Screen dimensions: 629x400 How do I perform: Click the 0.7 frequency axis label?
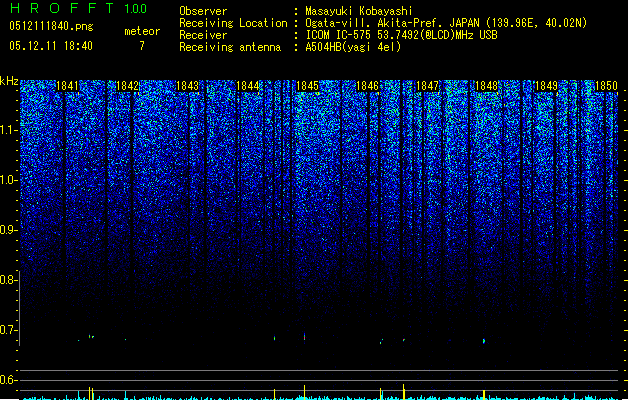tap(8, 330)
